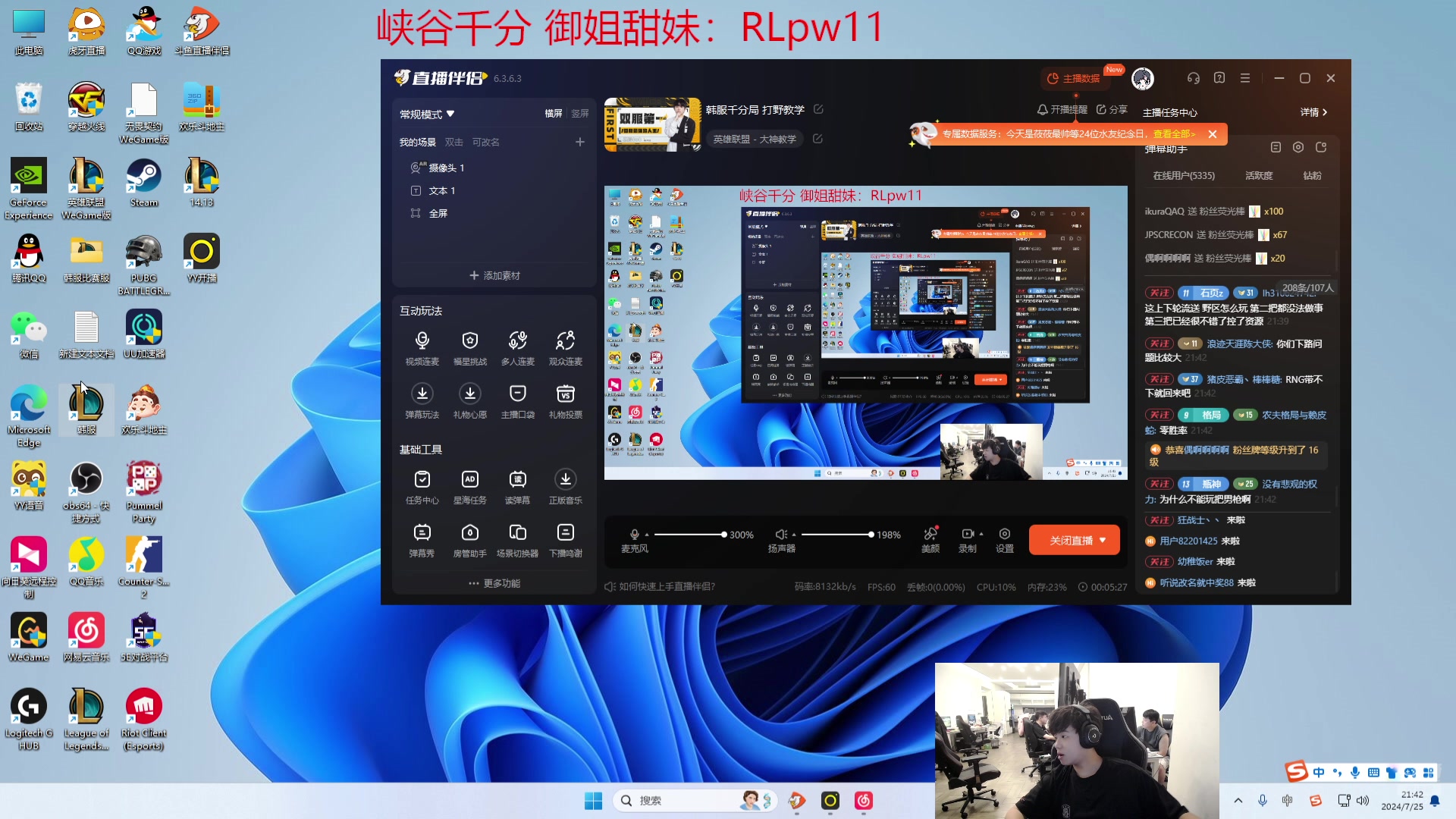The image size is (1456, 819).
Task: Open 福星挑战 challenge icon
Action: (x=469, y=340)
